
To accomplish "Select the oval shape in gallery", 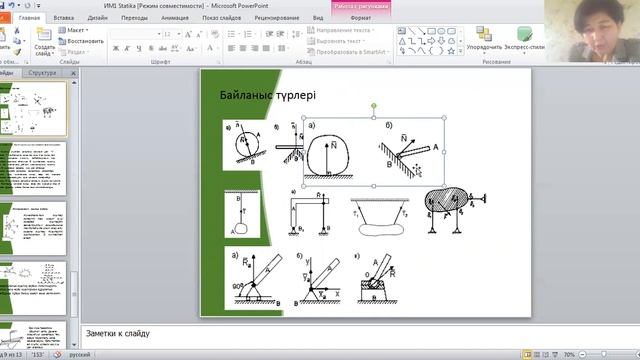I will click(x=441, y=31).
